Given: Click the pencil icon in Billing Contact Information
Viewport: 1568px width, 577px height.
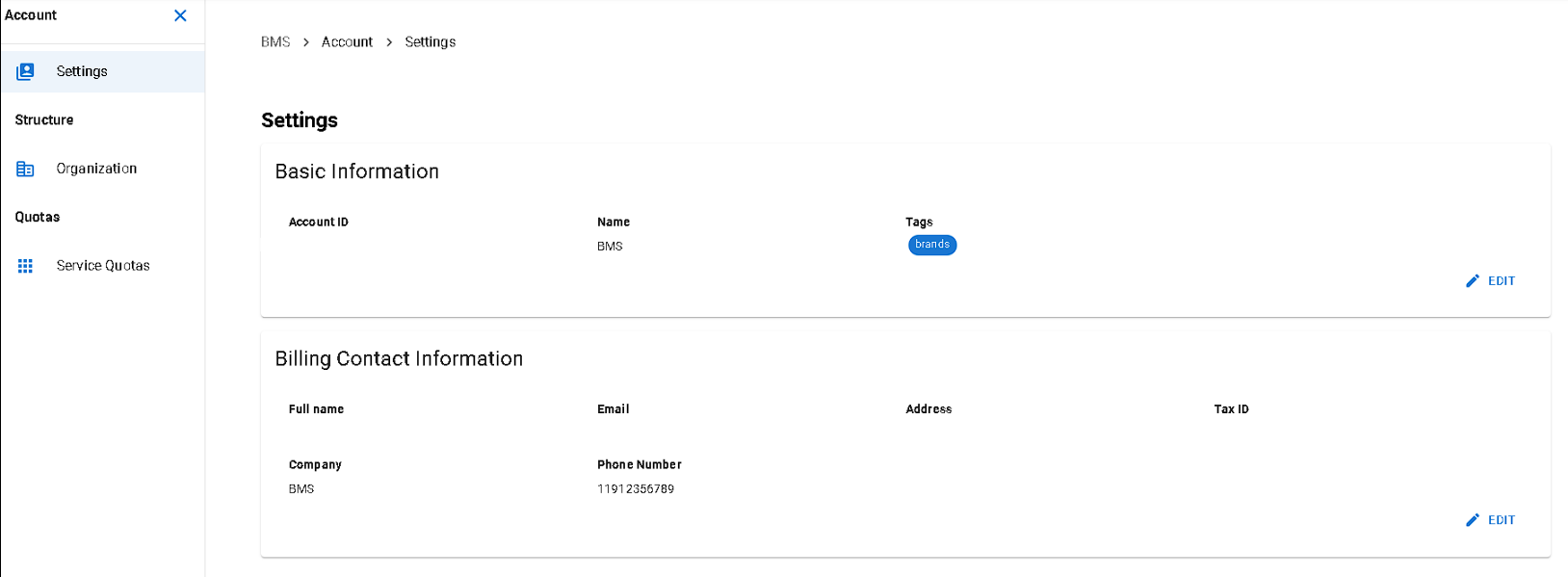Looking at the screenshot, I should pos(1473,520).
